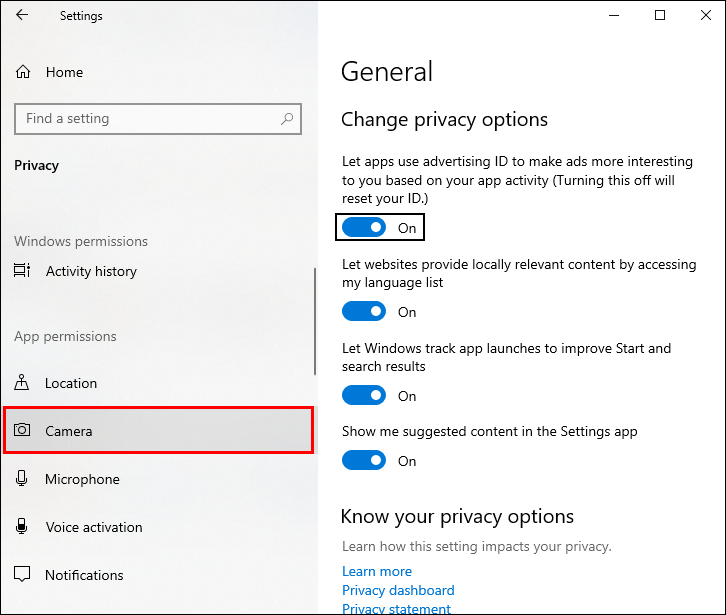Click the Camera icon

[x=22, y=431]
